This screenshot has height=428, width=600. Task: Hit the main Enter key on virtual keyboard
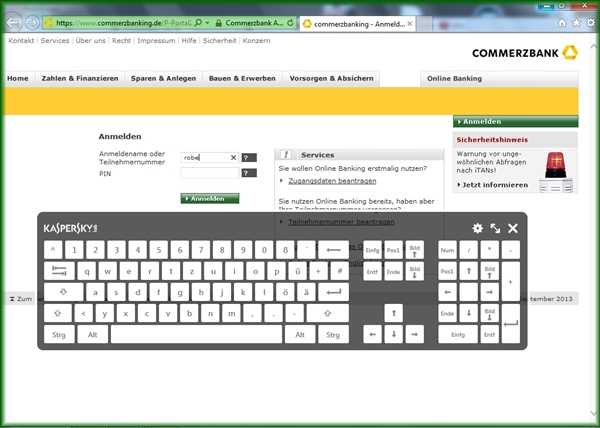pyautogui.click(x=334, y=292)
